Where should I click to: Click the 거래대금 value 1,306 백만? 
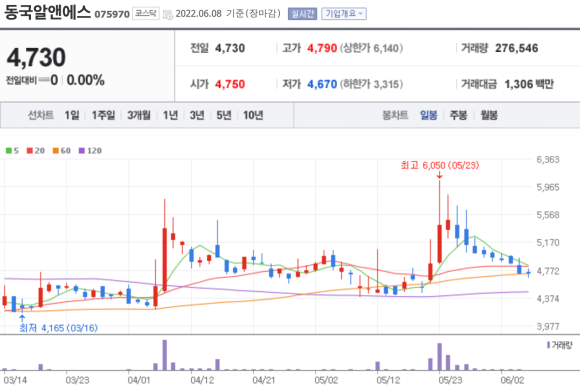click(x=529, y=84)
